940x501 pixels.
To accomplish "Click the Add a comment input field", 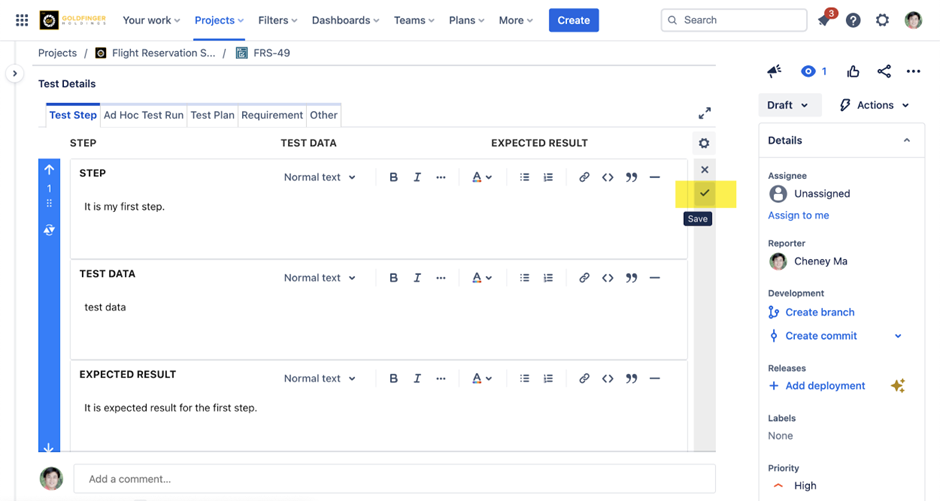I will coord(394,479).
